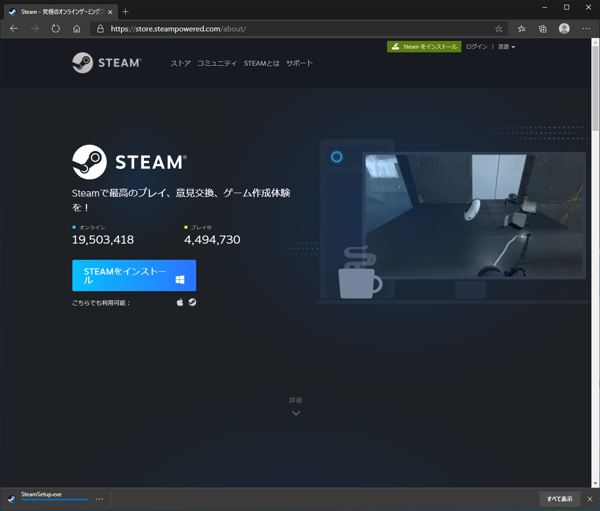
Task: Click the large Steam hero logo
Action: (x=130, y=162)
